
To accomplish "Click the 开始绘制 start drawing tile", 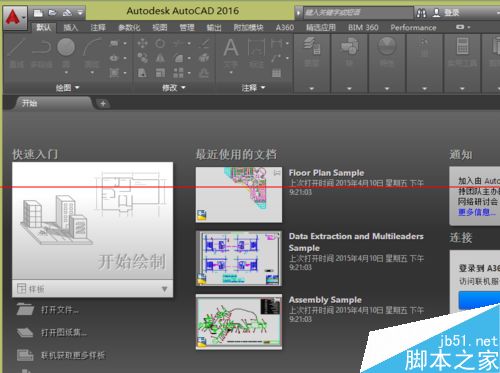I will [92, 221].
